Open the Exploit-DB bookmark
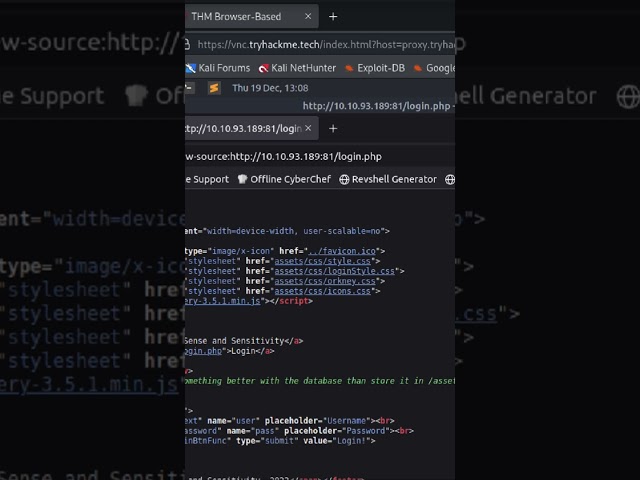This screenshot has height=480, width=640. [375, 68]
